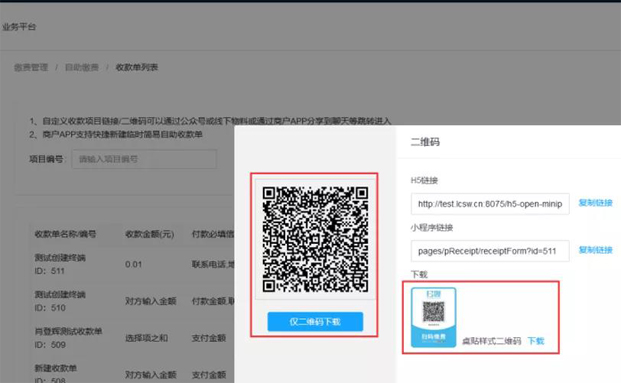This screenshot has width=621, height=383.
Task: Open the 桌贴样式 QR thumbnail
Action: (x=433, y=317)
